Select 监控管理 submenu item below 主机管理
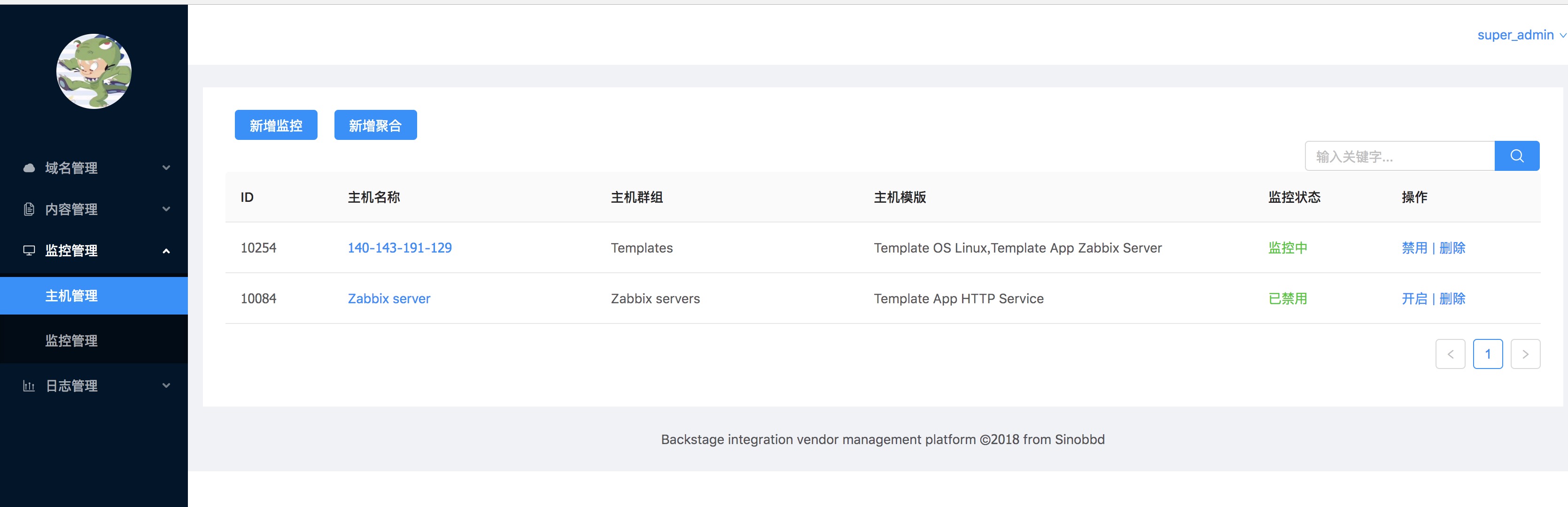 tap(71, 341)
